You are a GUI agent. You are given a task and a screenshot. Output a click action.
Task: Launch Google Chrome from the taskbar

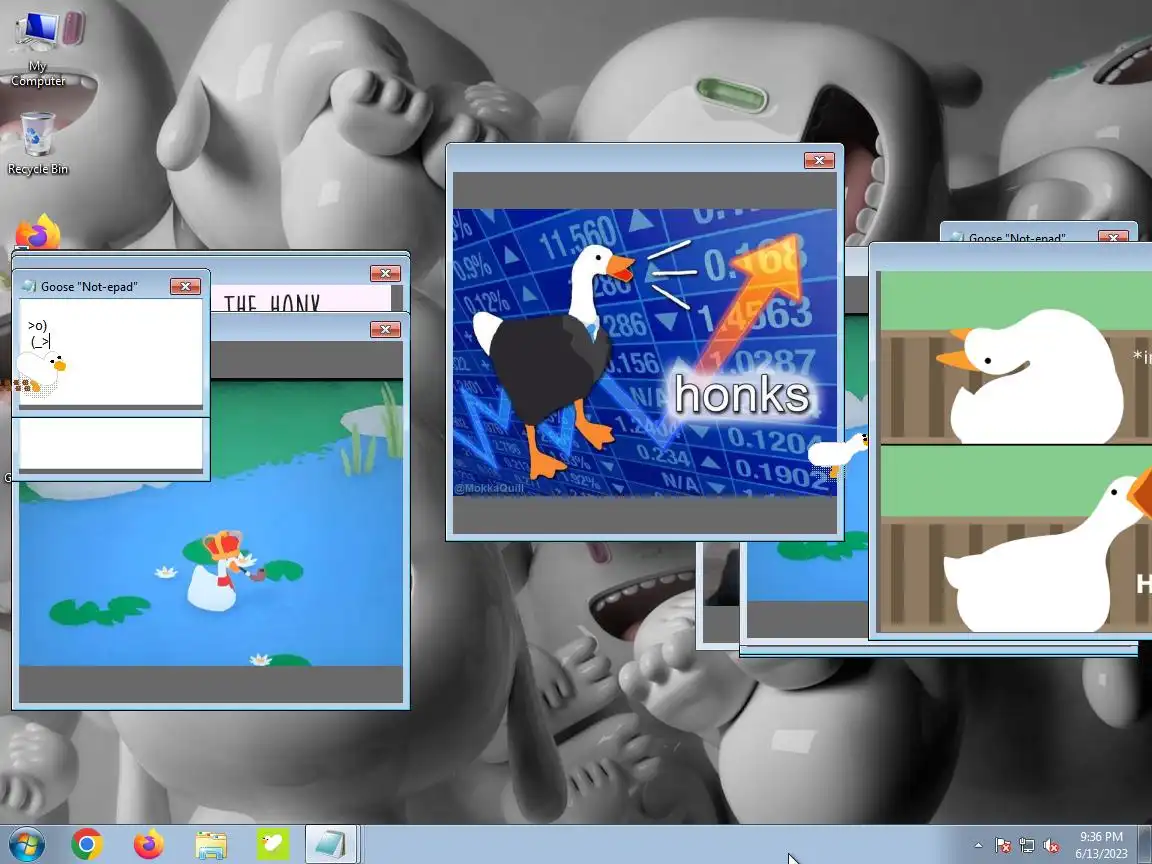[x=87, y=844]
